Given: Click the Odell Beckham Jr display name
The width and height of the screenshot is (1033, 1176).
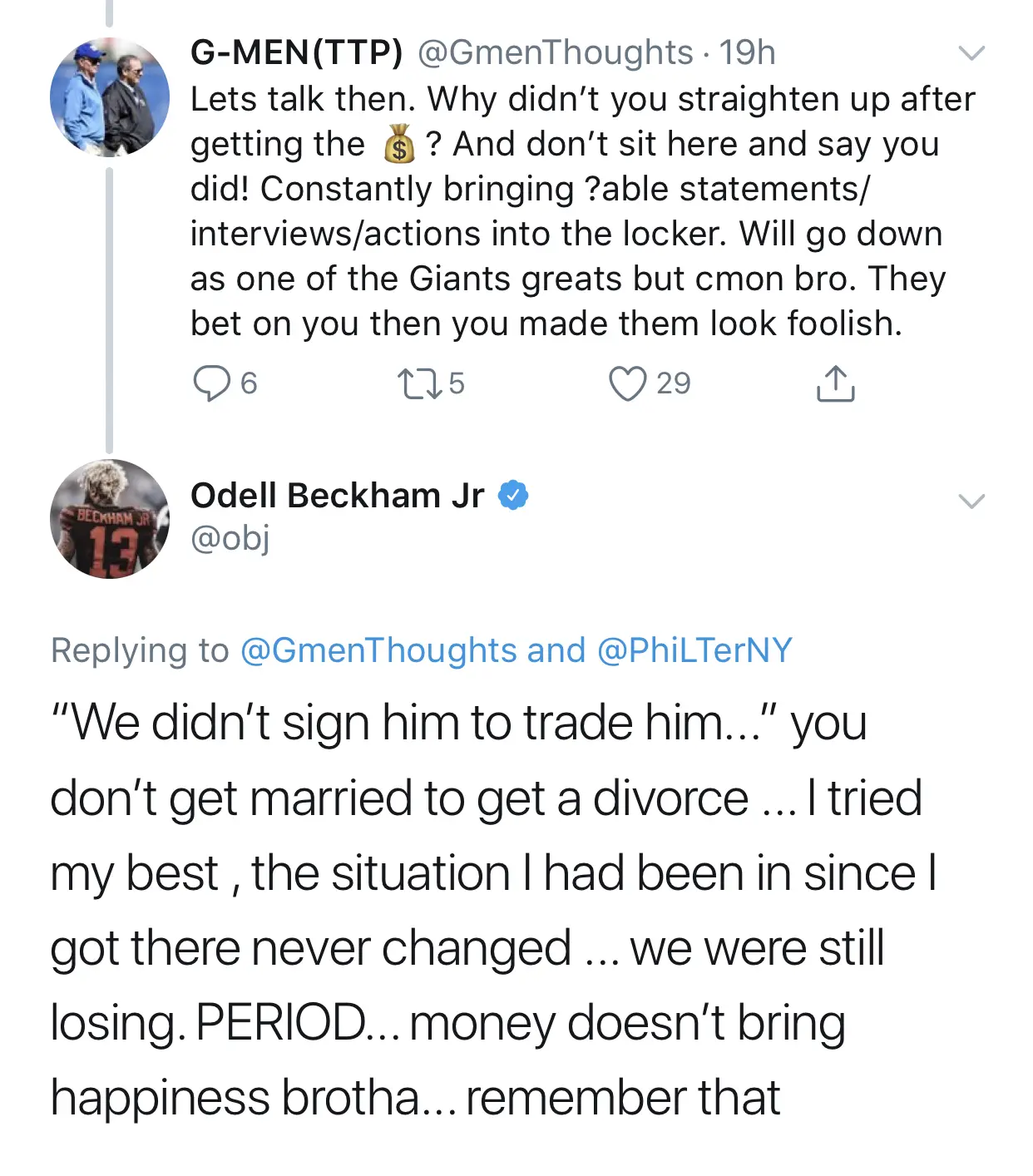Looking at the screenshot, I should (337, 496).
